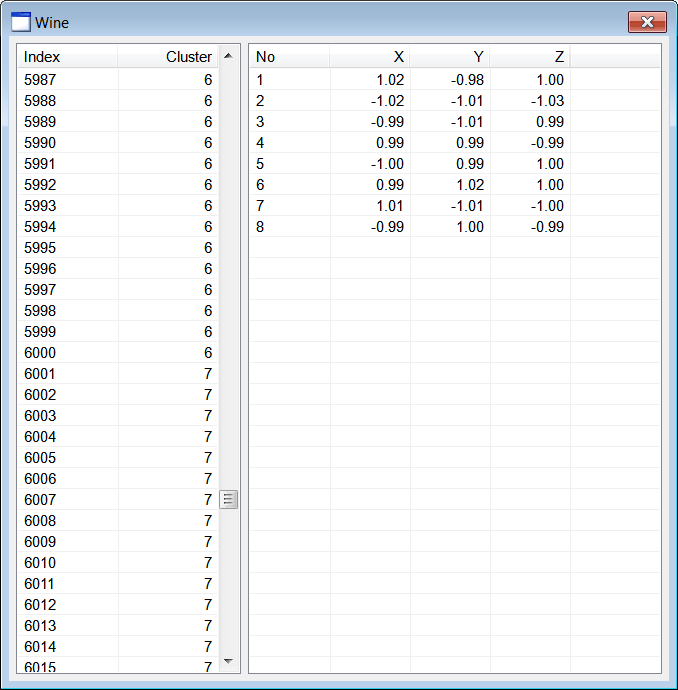Click X value -1.00 in row 5
The image size is (678, 690).
pyautogui.click(x=387, y=164)
